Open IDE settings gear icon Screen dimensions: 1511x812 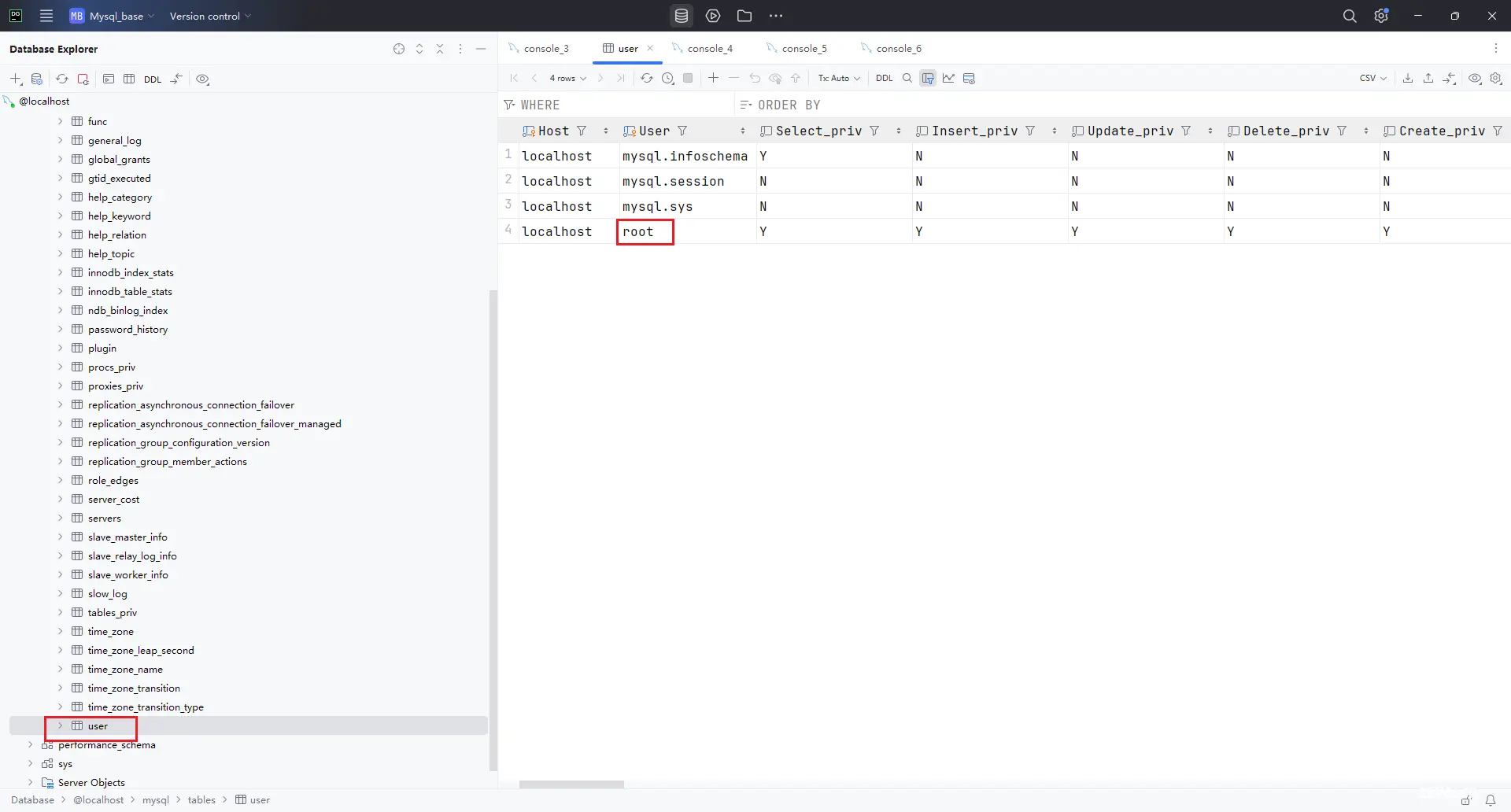pyautogui.click(x=1381, y=16)
